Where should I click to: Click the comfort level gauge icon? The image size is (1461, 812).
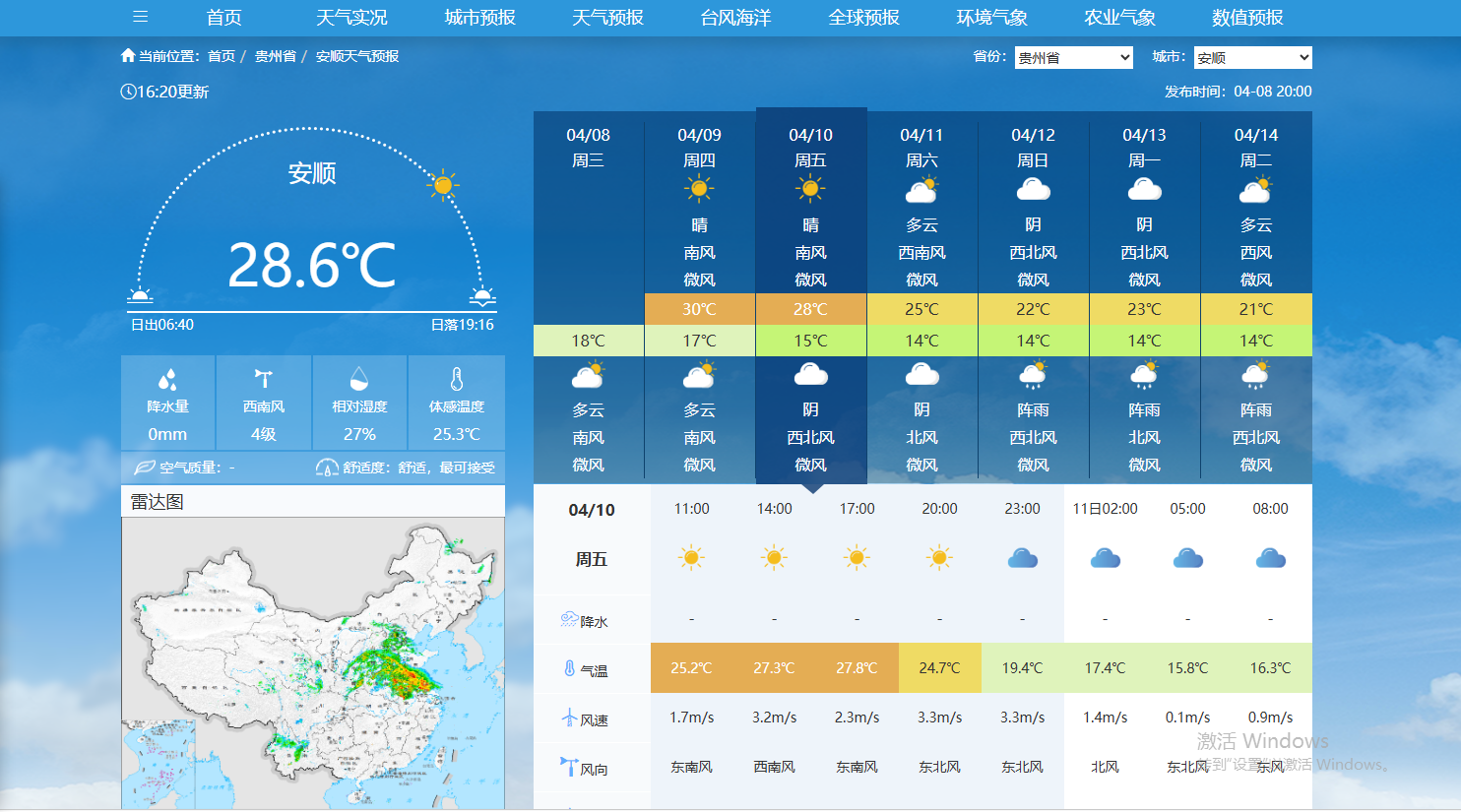click(327, 468)
